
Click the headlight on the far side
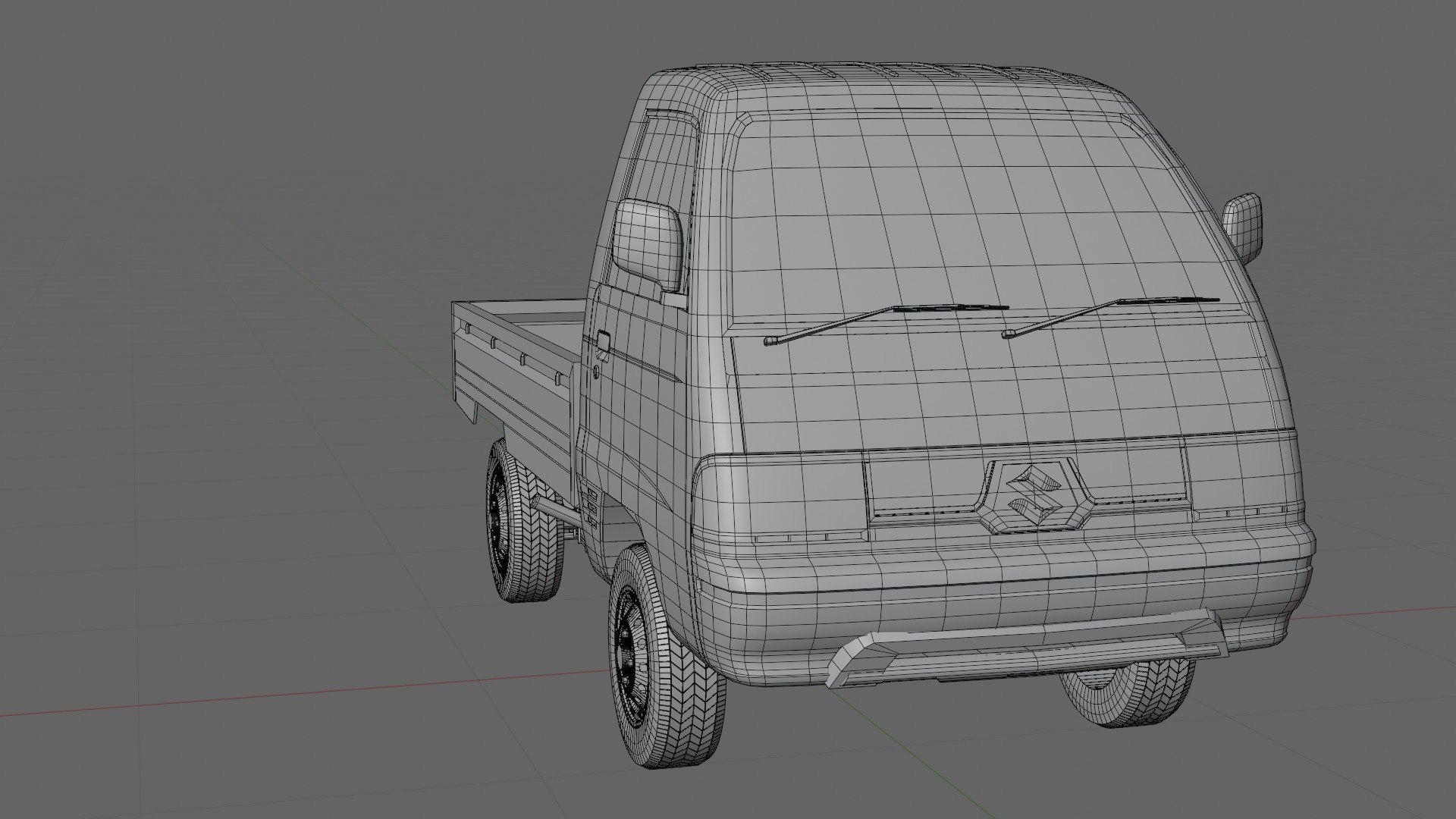point(1242,476)
